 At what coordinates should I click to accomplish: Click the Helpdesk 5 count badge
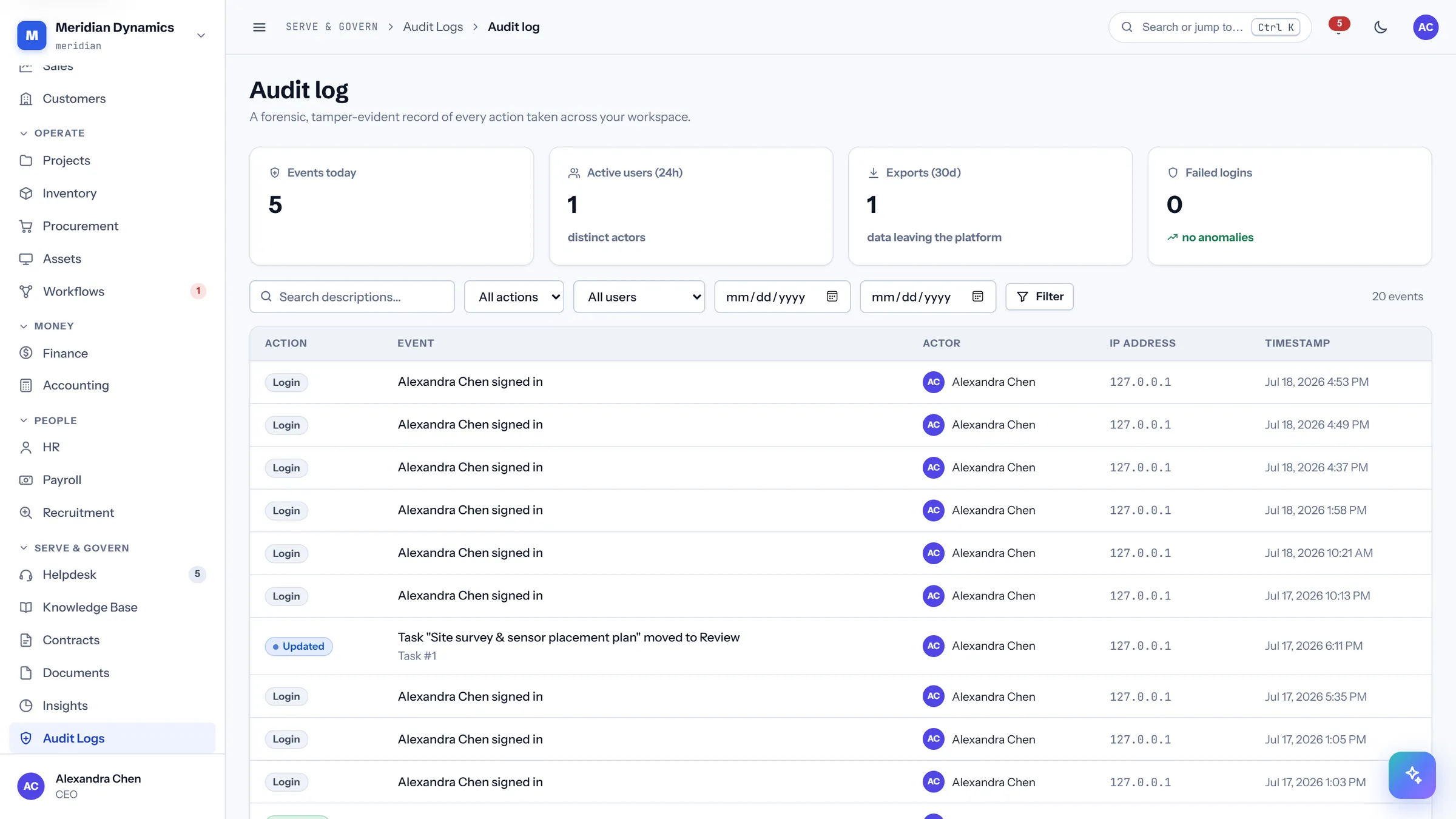(197, 574)
